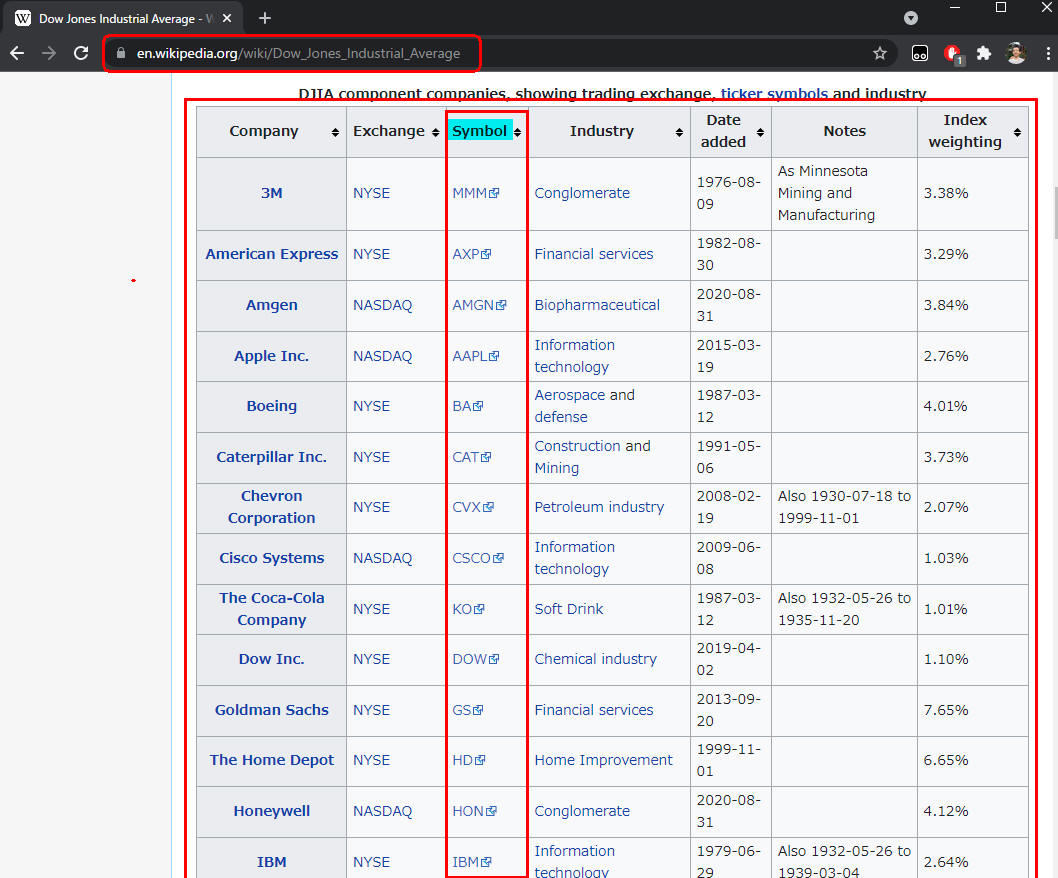This screenshot has width=1058, height=878.
Task: Go forward with the forward arrow
Action: click(x=49, y=53)
